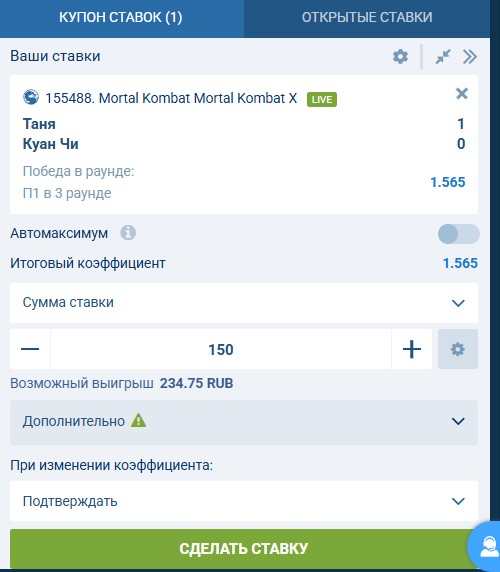Open the Открытые ставки tab
Screen dimensions: 500x572
click(367, 18)
